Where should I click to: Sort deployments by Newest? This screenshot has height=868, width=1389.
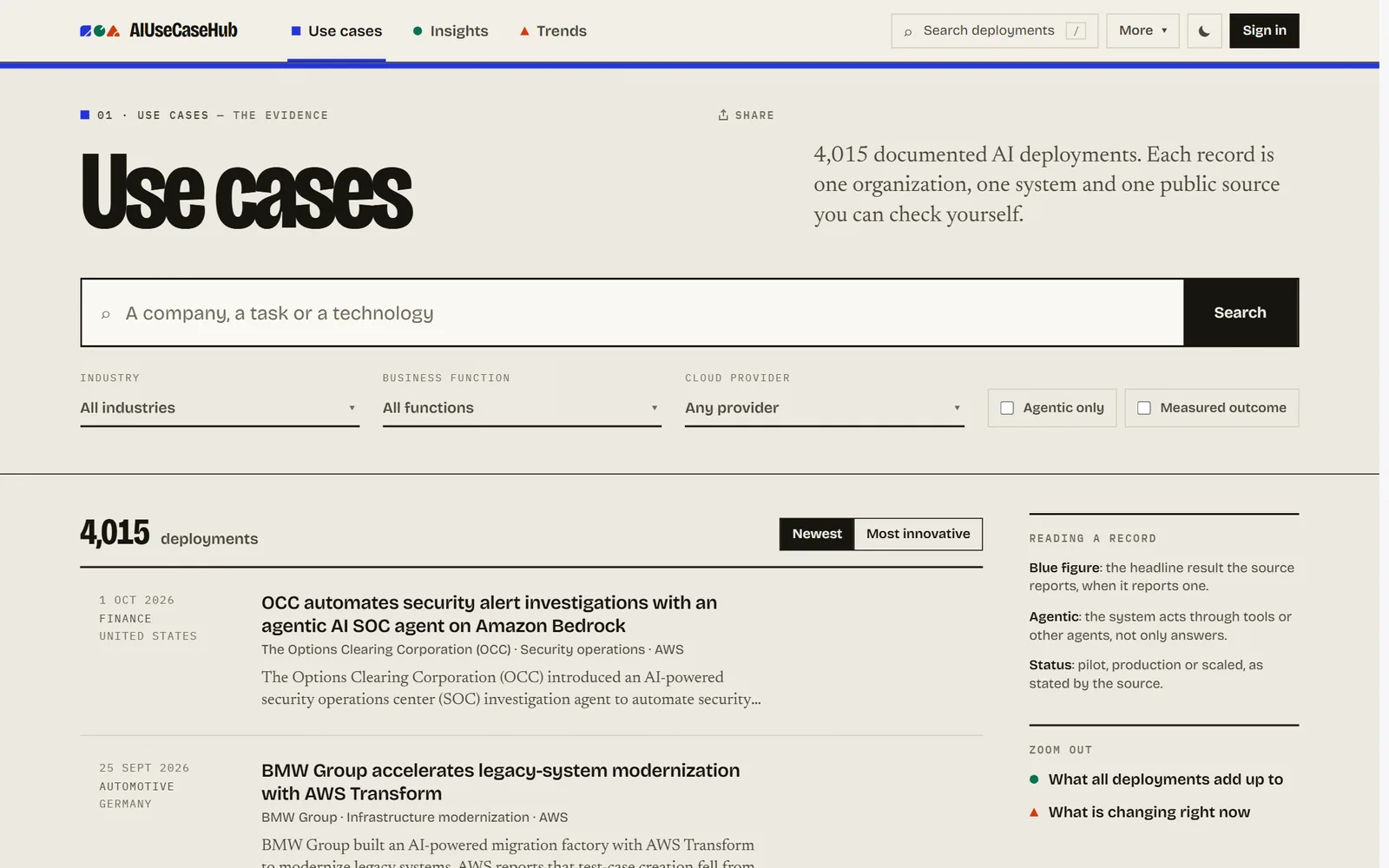point(817,534)
